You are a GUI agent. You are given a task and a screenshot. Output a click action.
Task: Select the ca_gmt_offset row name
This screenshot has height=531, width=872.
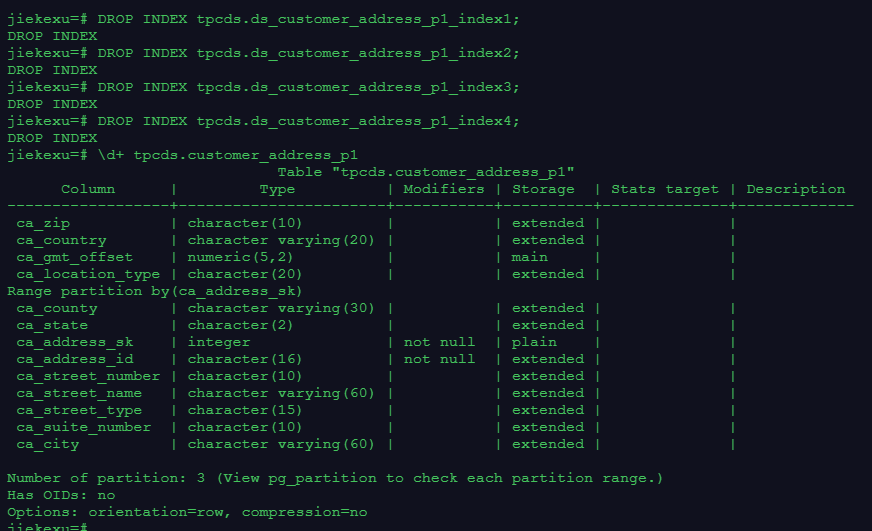click(75, 257)
